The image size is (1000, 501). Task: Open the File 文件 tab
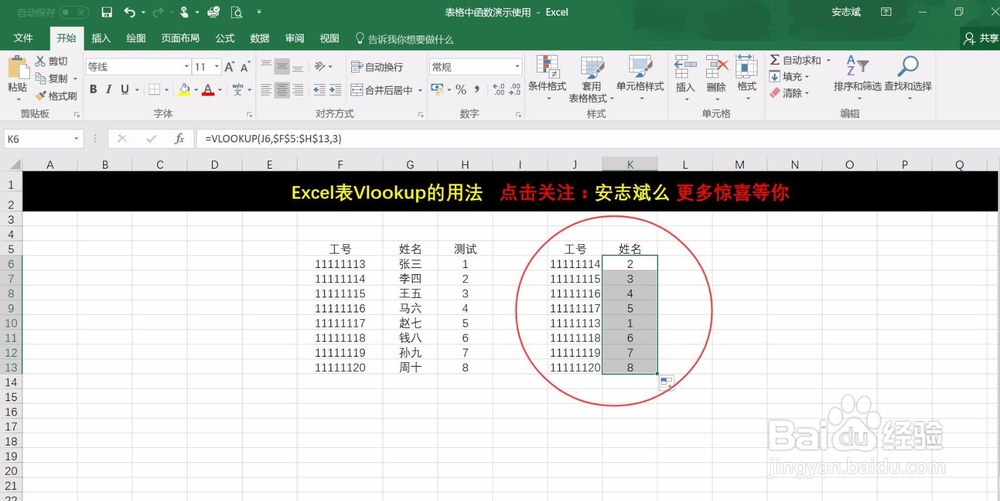point(23,38)
